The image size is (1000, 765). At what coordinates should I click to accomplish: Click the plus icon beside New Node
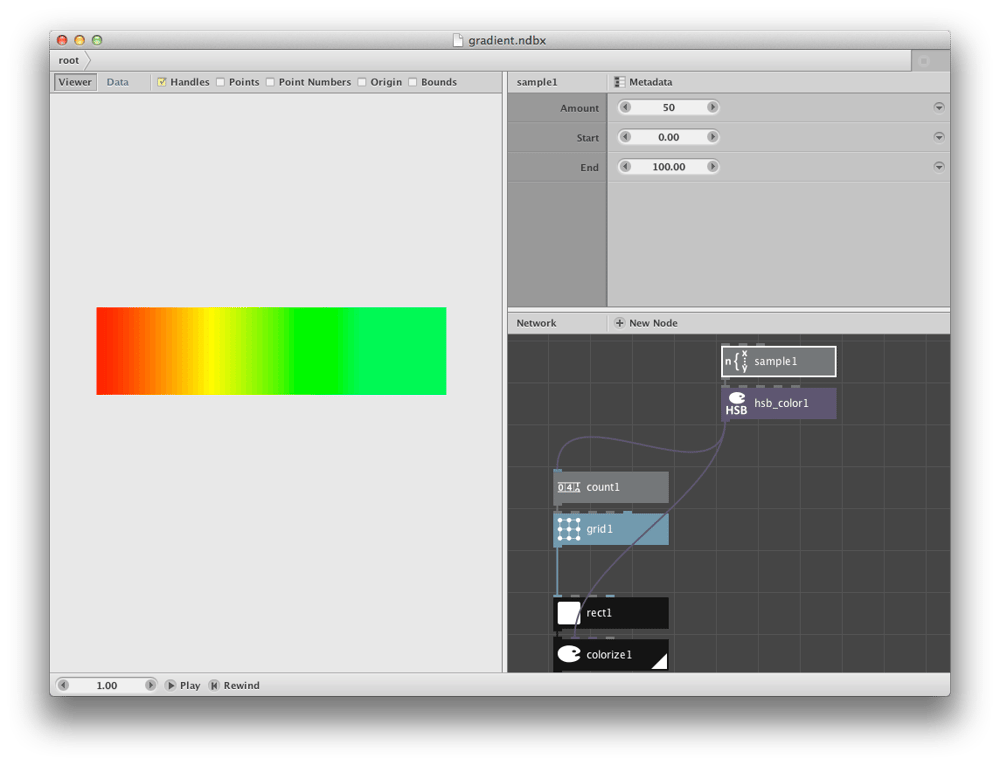click(x=619, y=323)
